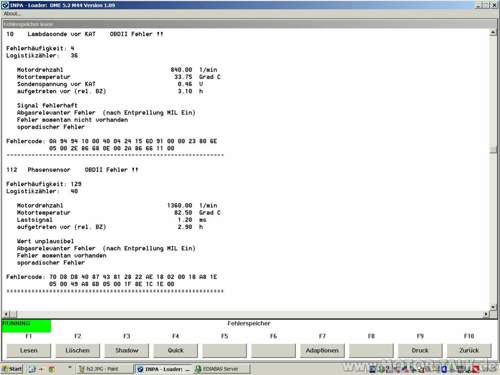Click the left arrow of horizontal scrollbar
Viewport: 500px width, 375px height.
click(x=6, y=314)
